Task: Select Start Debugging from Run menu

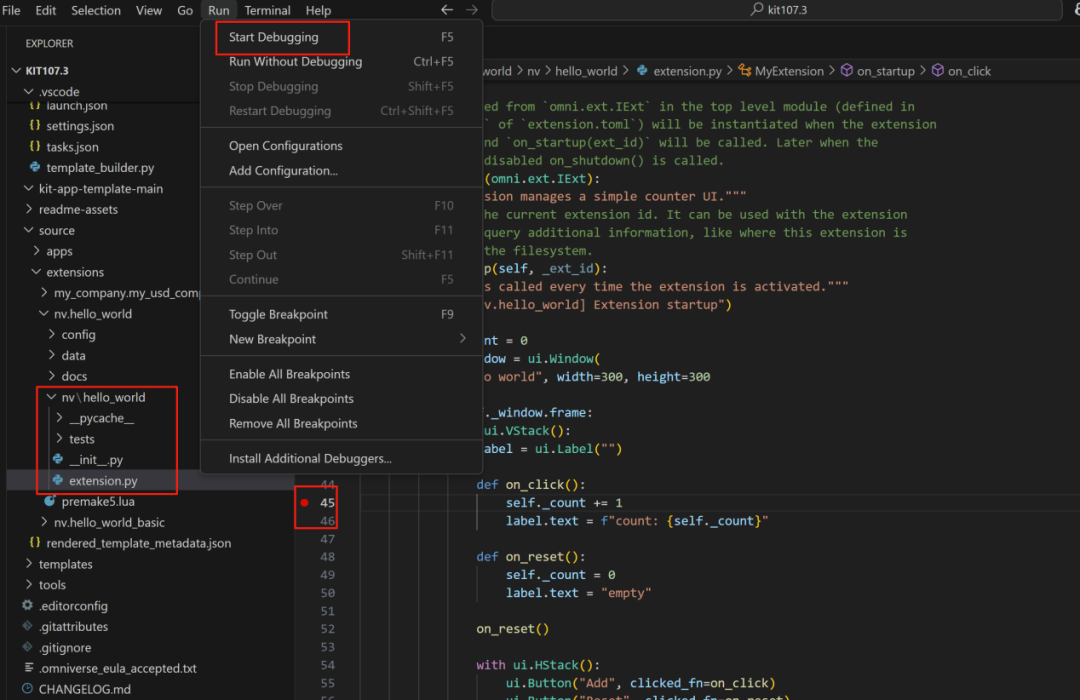Action: [x=273, y=37]
